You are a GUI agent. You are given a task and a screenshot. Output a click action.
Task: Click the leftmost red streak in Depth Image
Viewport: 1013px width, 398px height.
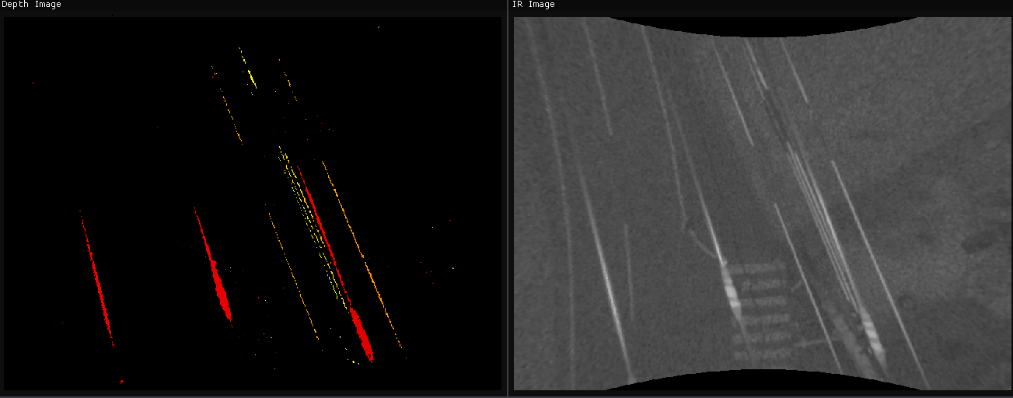point(97,279)
